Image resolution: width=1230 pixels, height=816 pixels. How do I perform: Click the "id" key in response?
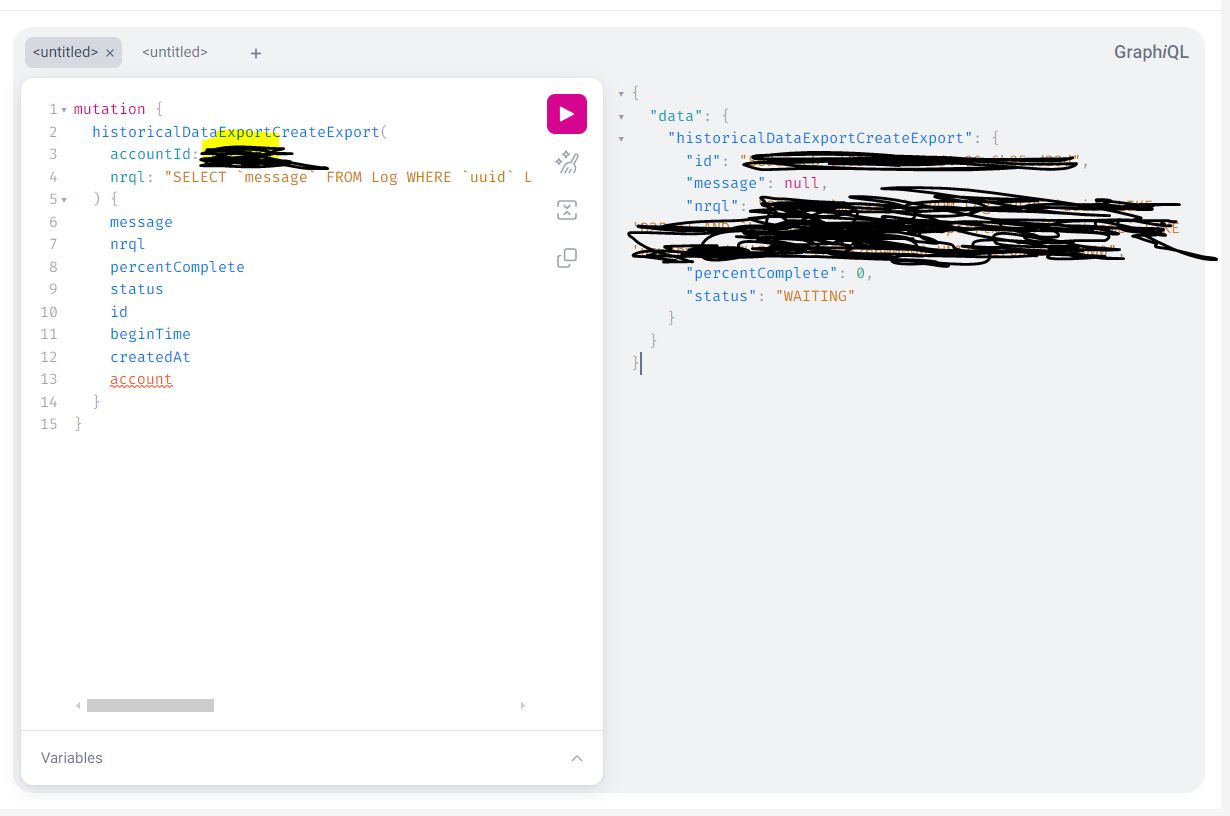703,161
